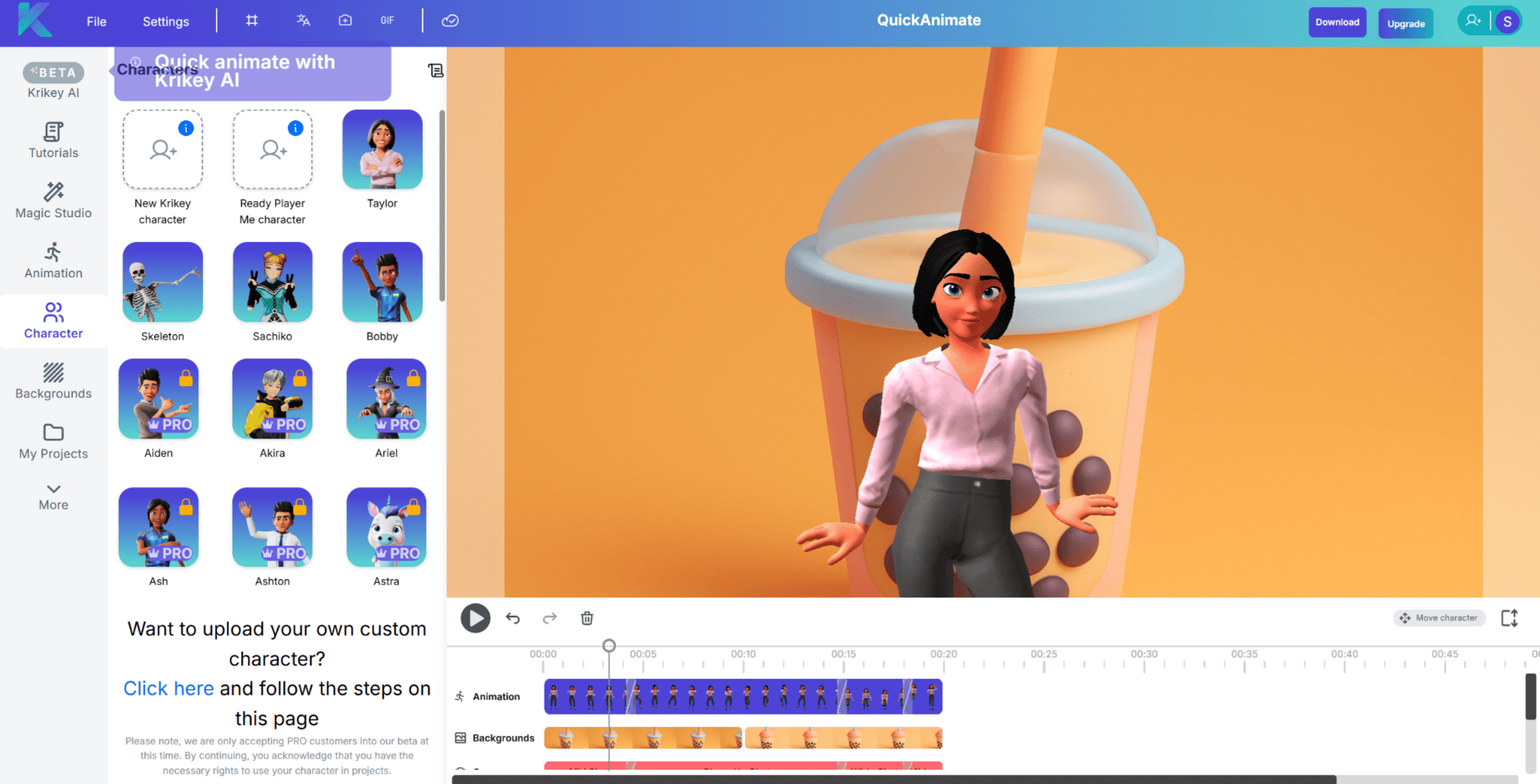The width and height of the screenshot is (1540, 784).
Task: Play the animation
Action: [476, 618]
